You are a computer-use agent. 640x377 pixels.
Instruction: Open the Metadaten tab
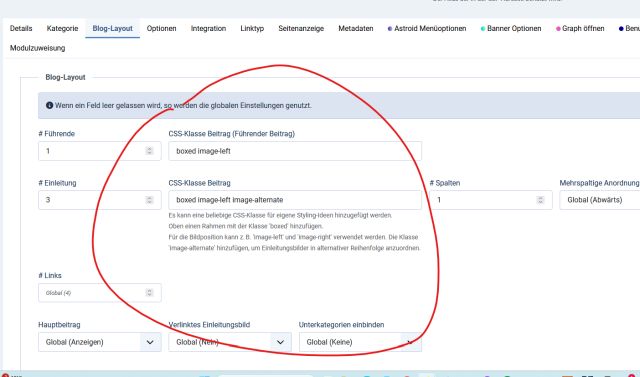click(356, 29)
